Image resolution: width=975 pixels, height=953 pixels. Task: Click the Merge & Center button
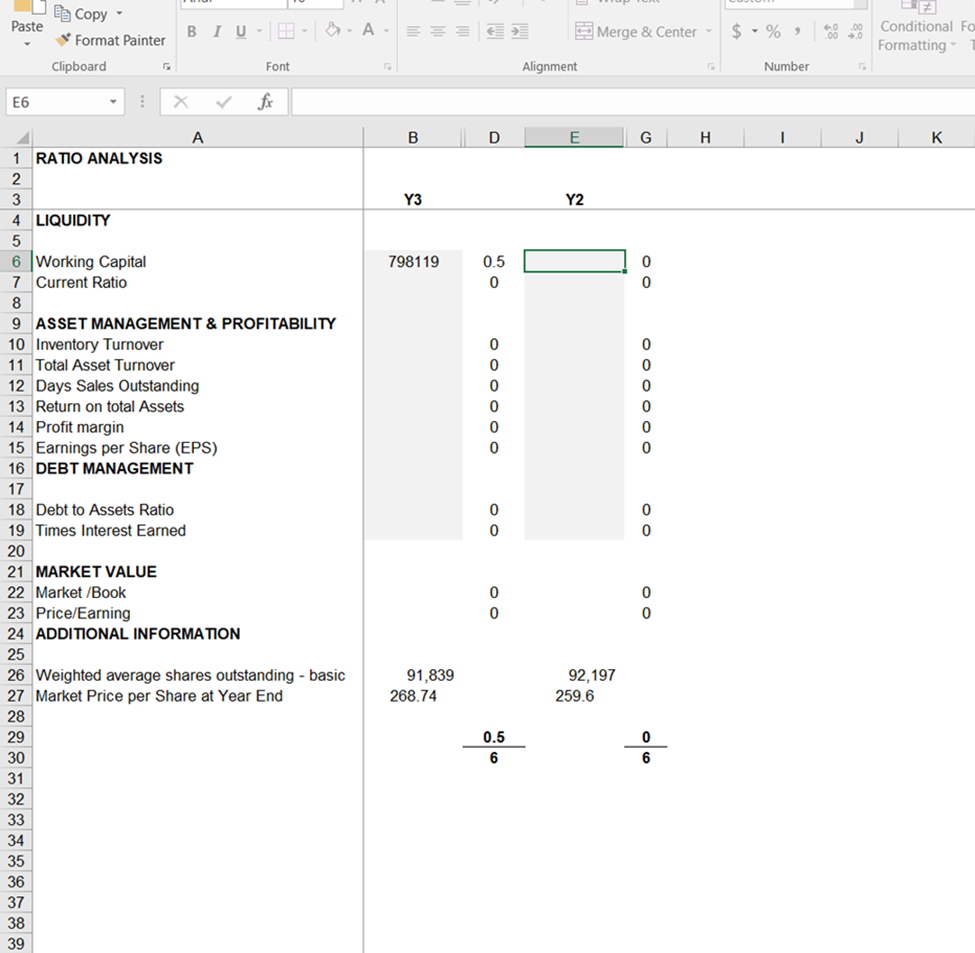(635, 31)
